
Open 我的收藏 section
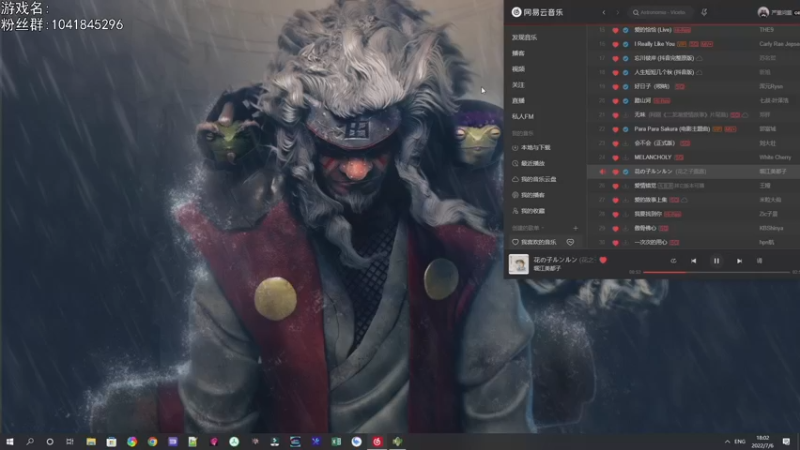pyautogui.click(x=528, y=211)
